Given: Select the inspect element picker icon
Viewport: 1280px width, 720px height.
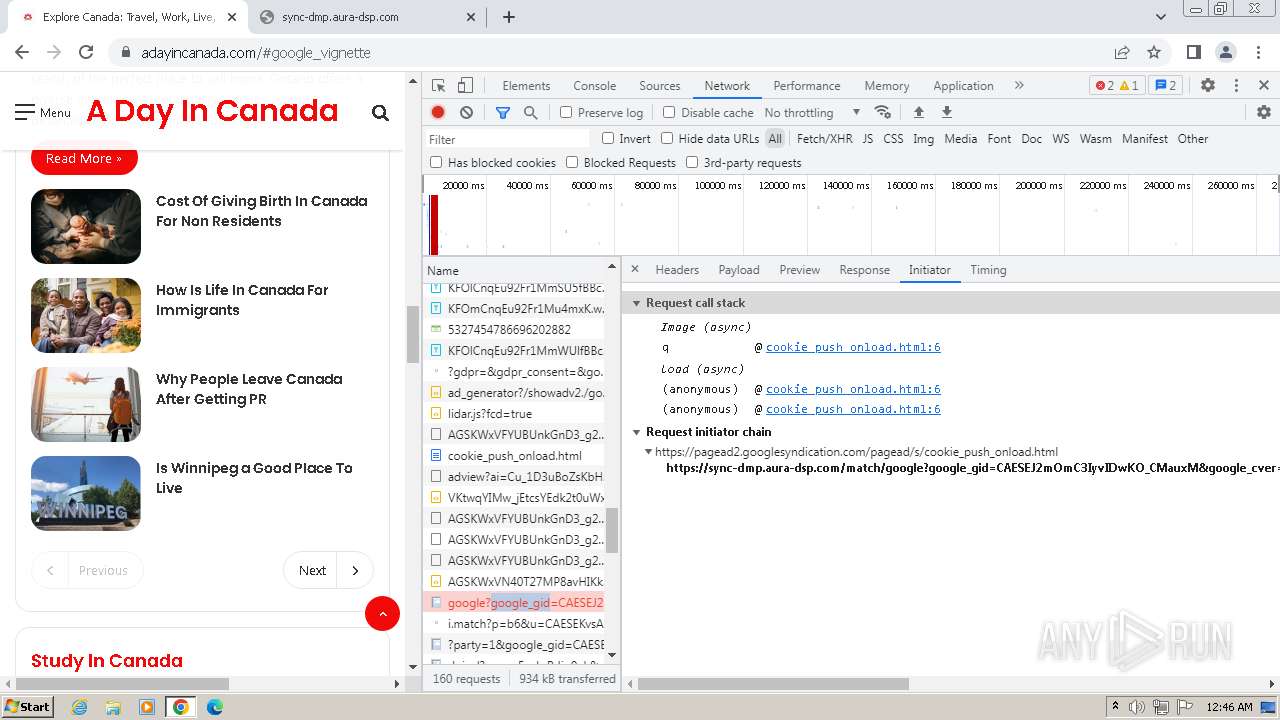Looking at the screenshot, I should tap(438, 86).
